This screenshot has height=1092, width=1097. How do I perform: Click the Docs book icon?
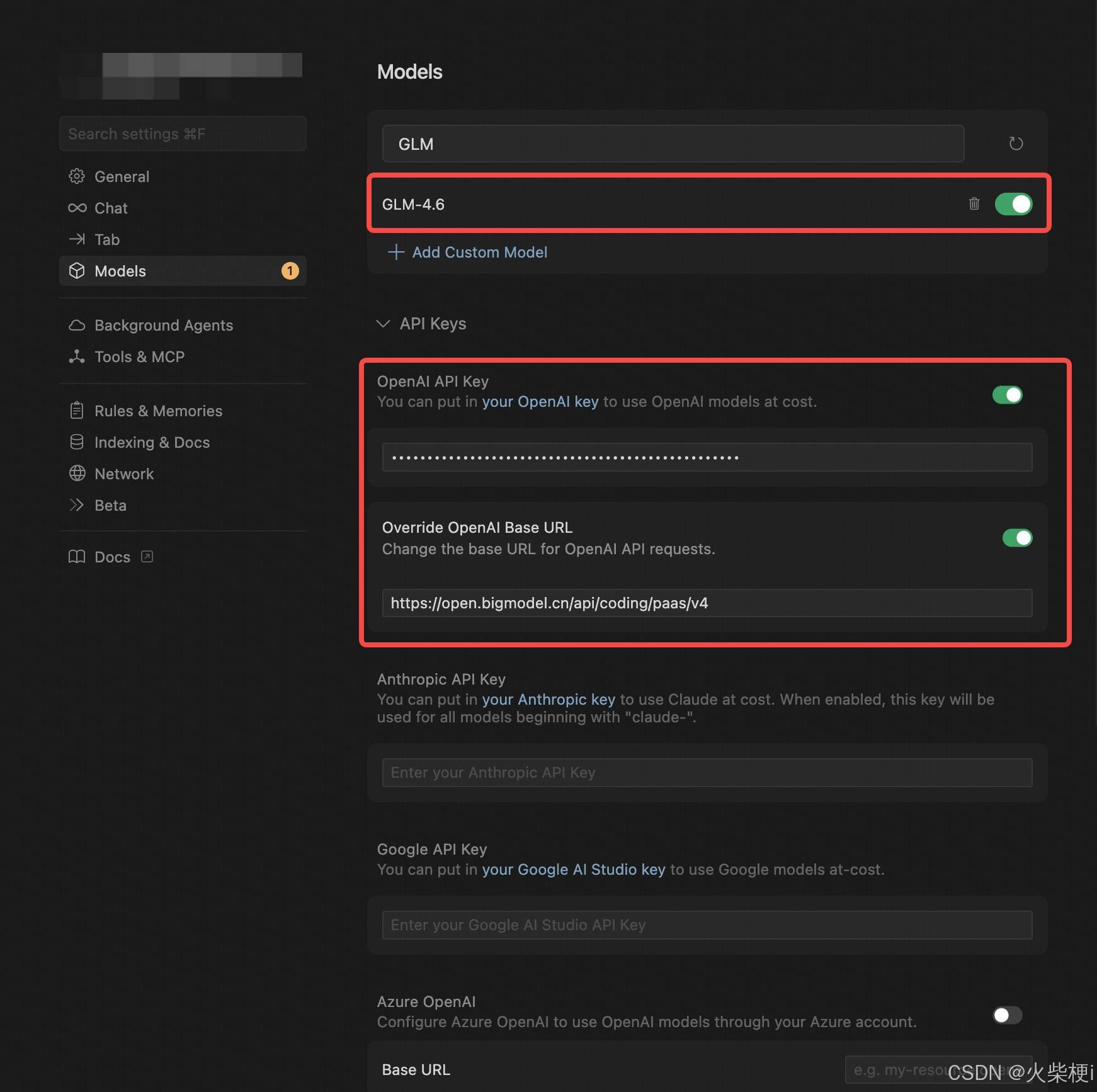[77, 557]
